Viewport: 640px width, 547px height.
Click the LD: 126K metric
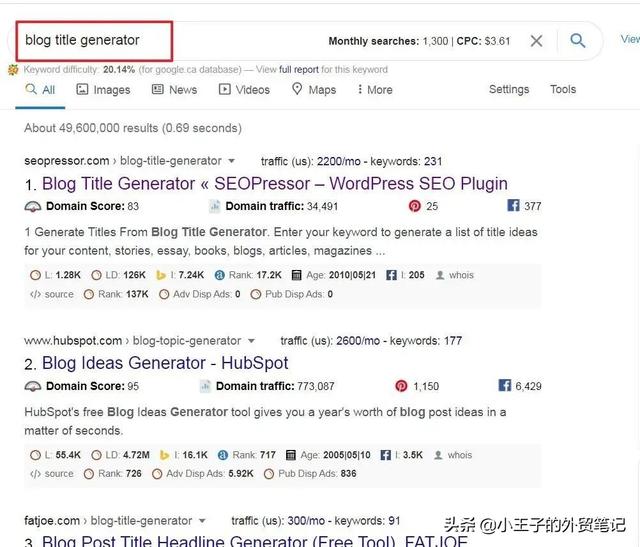coord(118,275)
